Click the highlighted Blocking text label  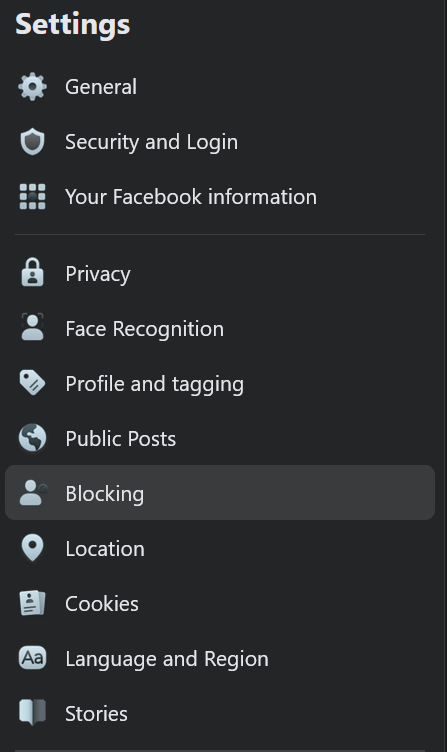click(105, 494)
